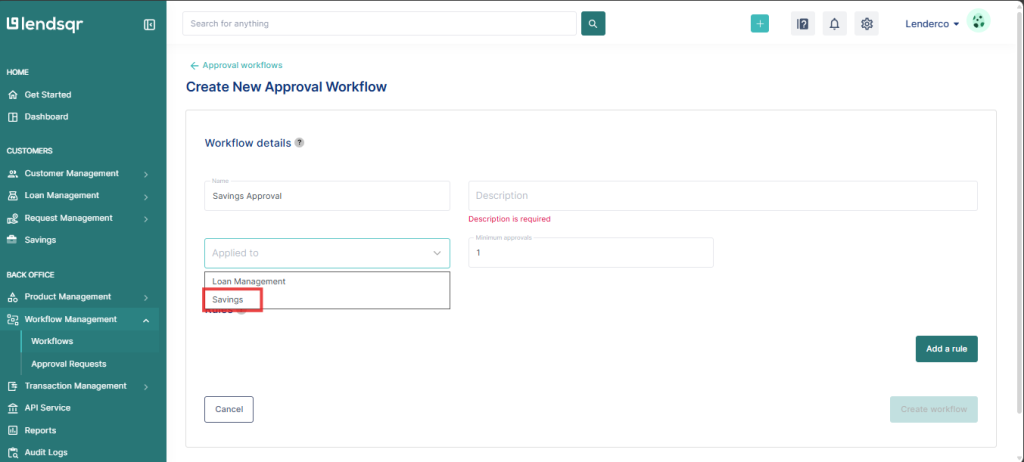The height and width of the screenshot is (462, 1024).
Task: Open the notifications bell
Action: tap(834, 24)
